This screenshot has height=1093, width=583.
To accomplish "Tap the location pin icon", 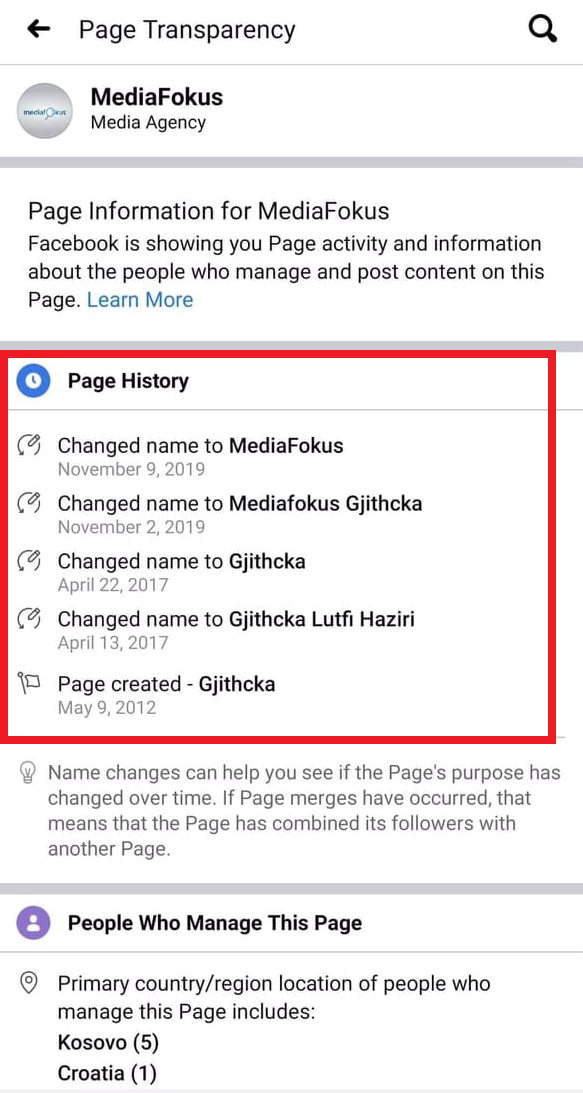I will pos(29,984).
